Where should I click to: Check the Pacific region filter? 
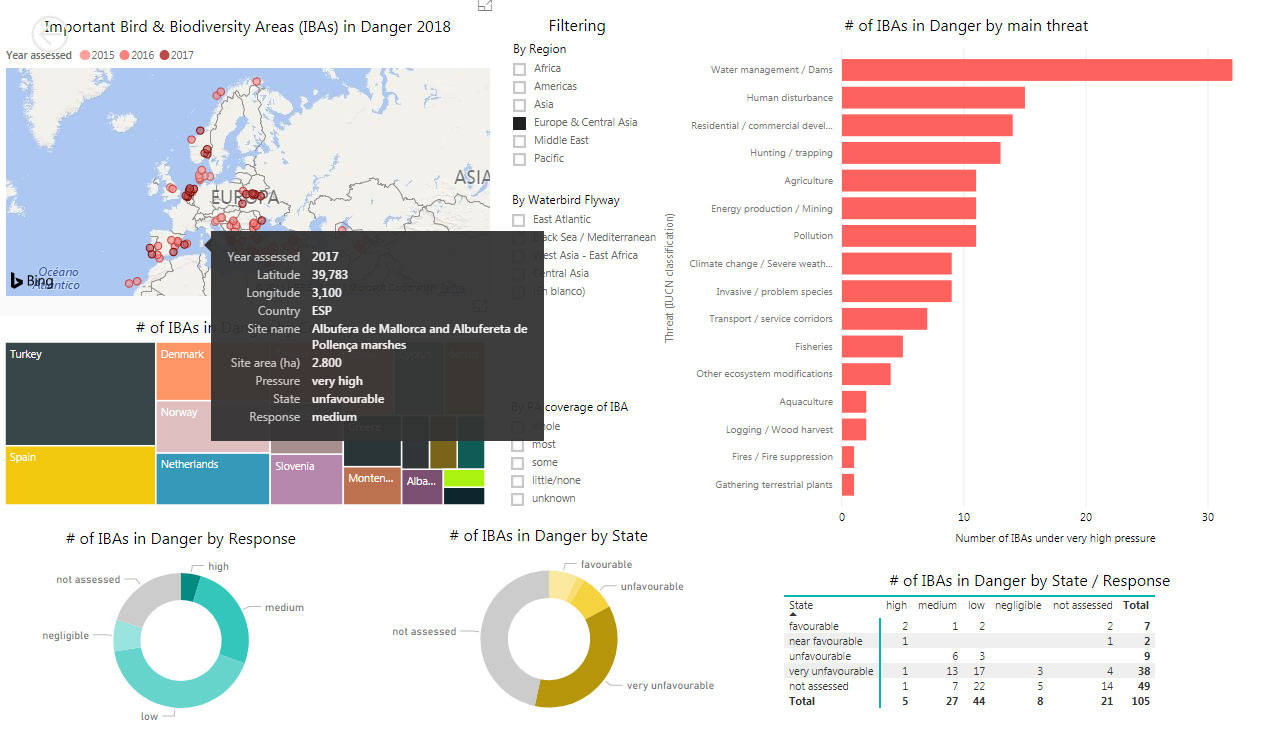coord(519,159)
